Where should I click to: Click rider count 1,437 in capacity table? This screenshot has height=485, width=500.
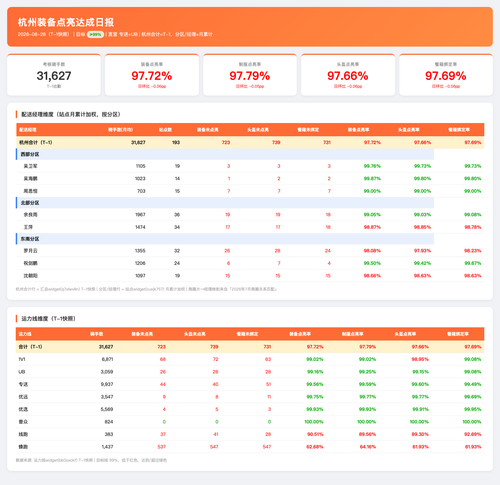(x=107, y=447)
